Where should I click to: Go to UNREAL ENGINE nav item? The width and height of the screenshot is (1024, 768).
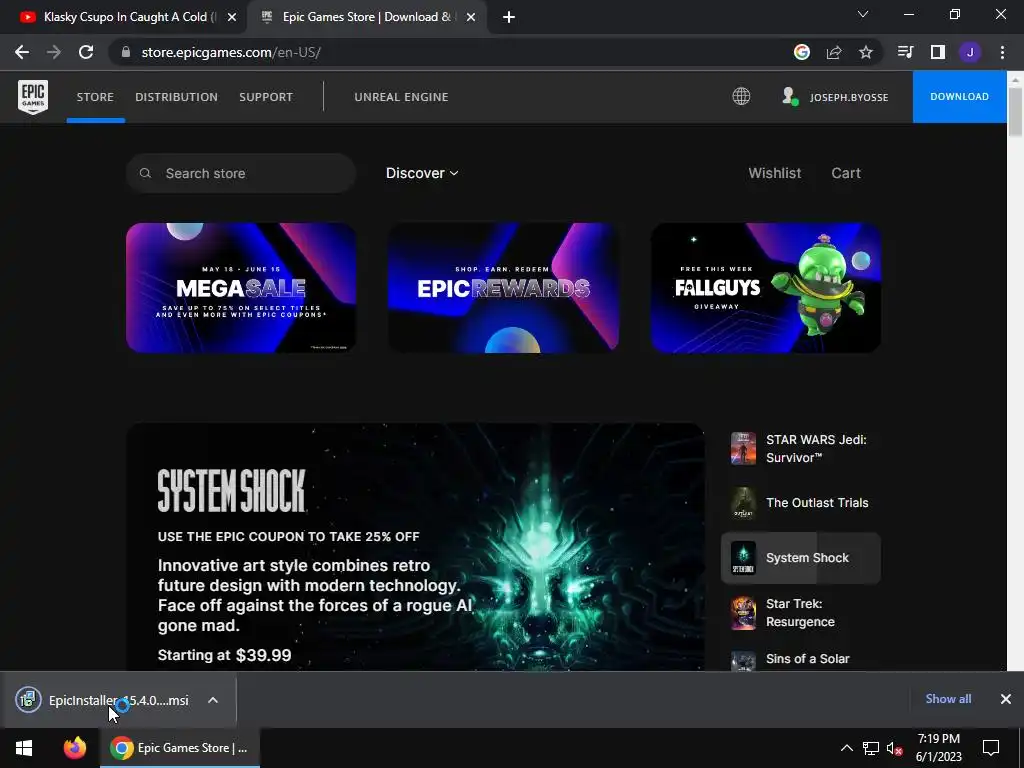pyautogui.click(x=401, y=97)
